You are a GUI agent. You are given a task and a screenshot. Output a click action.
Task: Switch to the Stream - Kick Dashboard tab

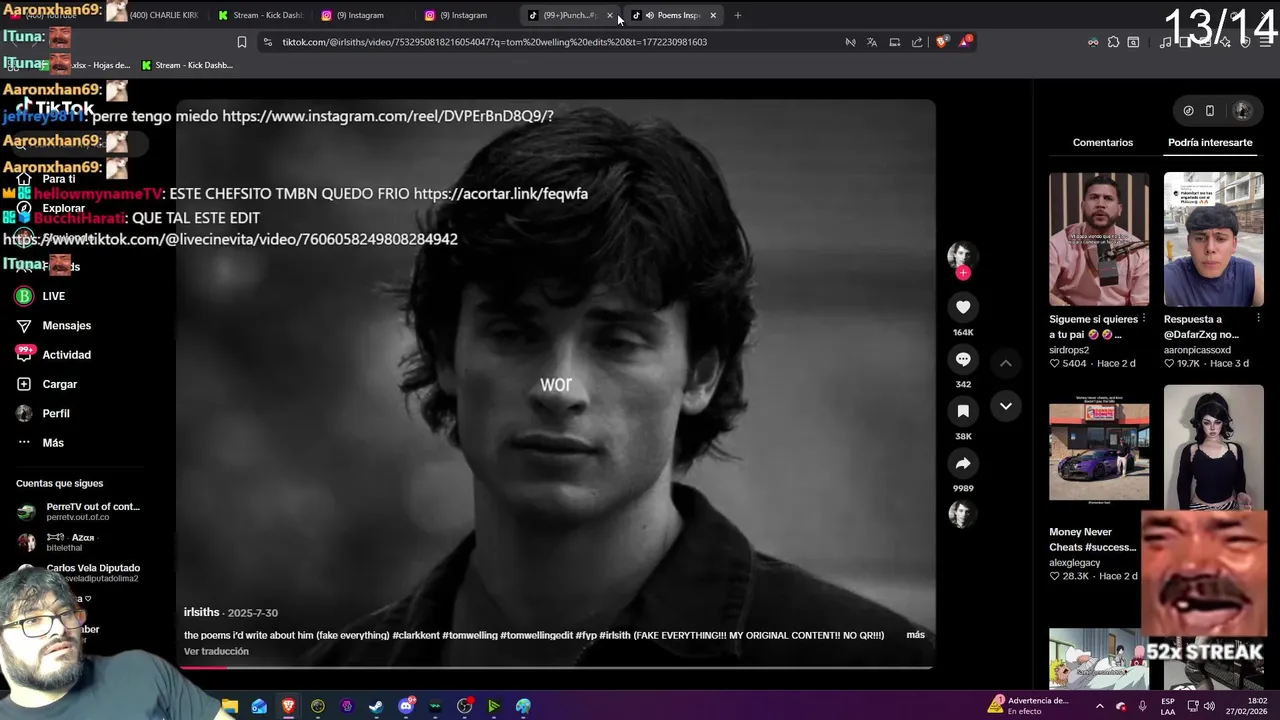point(260,15)
